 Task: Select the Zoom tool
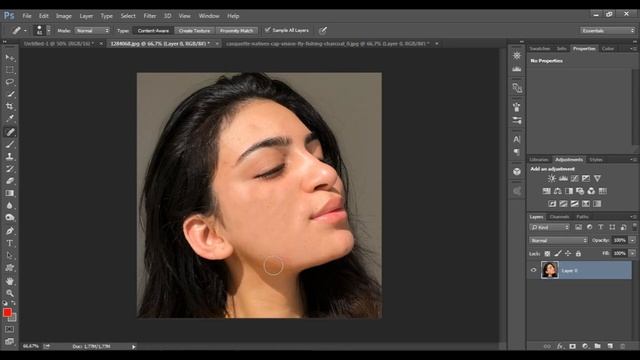click(x=10, y=293)
